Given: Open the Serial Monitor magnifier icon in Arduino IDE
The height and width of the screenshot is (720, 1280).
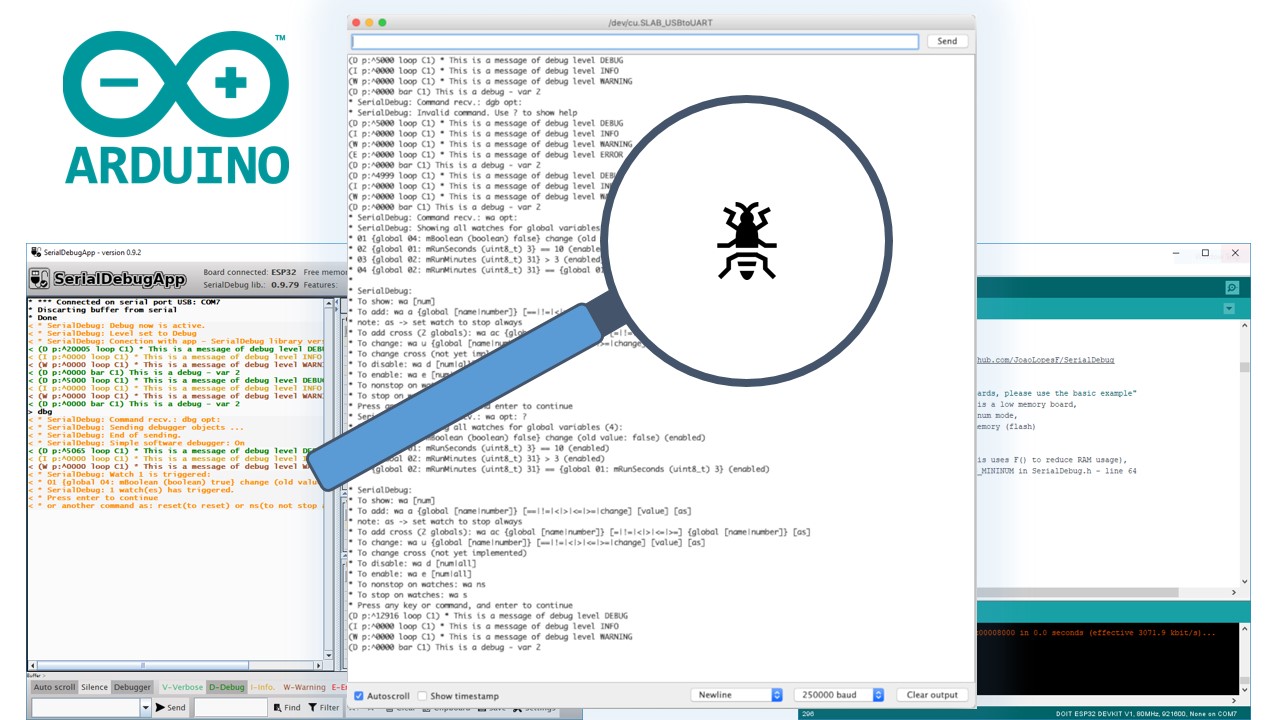Looking at the screenshot, I should [1234, 287].
